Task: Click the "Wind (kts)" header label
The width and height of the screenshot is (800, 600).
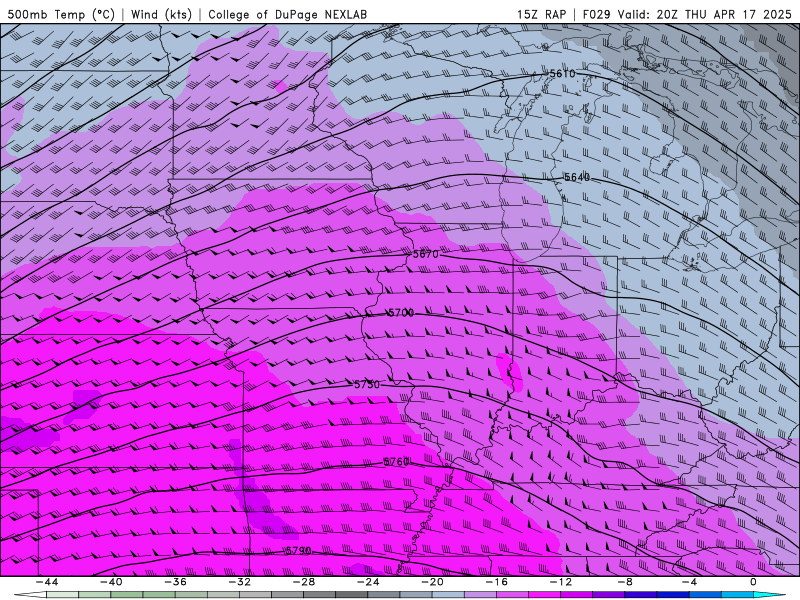Action: pos(161,14)
